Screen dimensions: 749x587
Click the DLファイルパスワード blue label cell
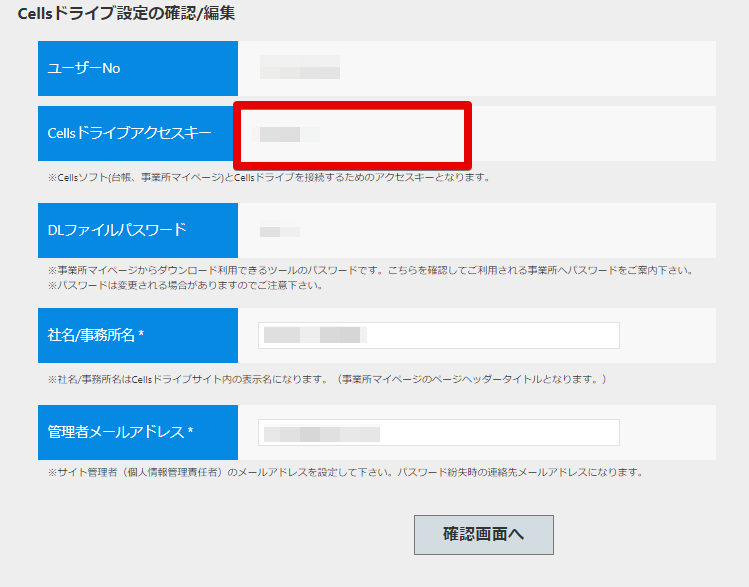(x=138, y=230)
